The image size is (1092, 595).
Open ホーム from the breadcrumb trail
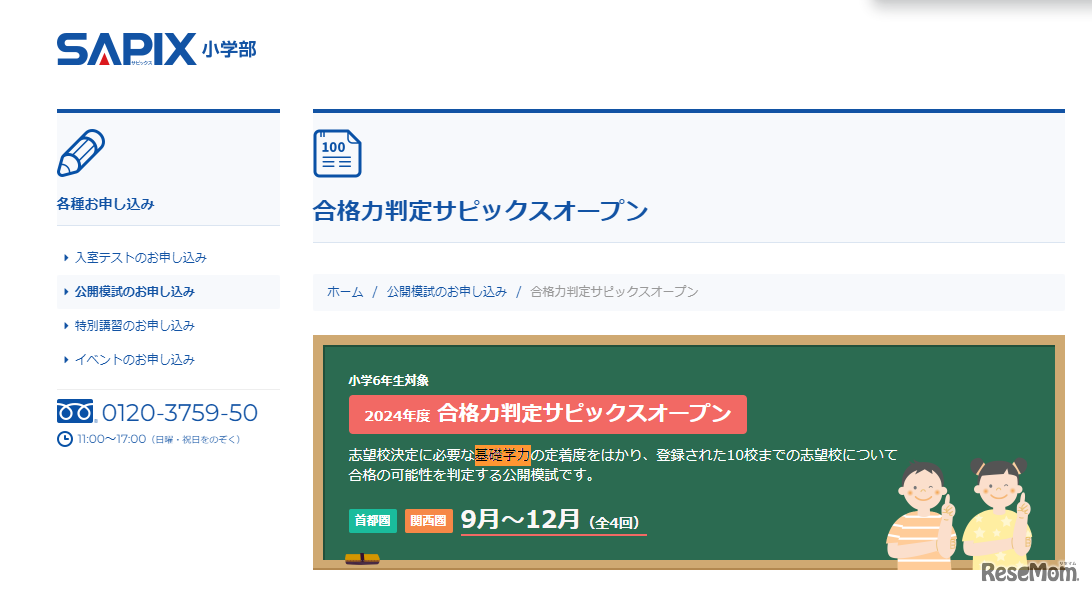pos(343,291)
